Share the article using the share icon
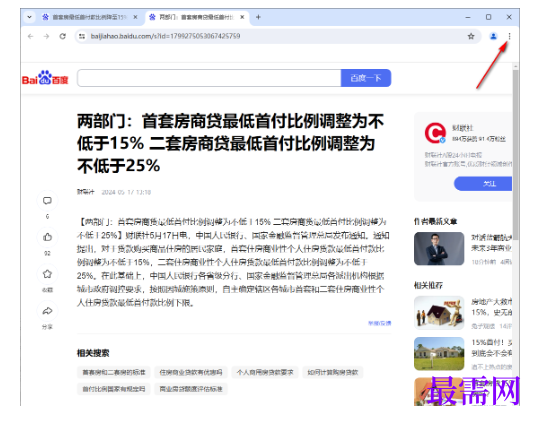Screen dimensions: 539x422 coord(47,311)
